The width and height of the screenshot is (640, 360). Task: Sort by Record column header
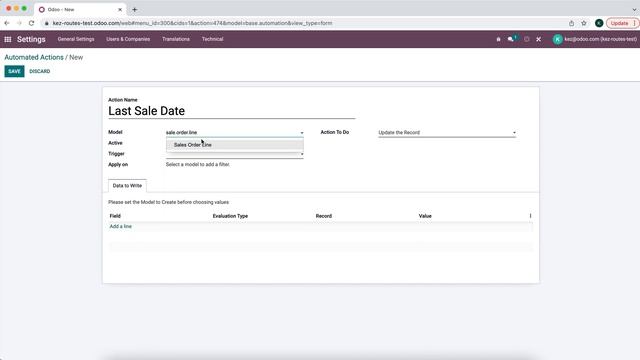324,216
